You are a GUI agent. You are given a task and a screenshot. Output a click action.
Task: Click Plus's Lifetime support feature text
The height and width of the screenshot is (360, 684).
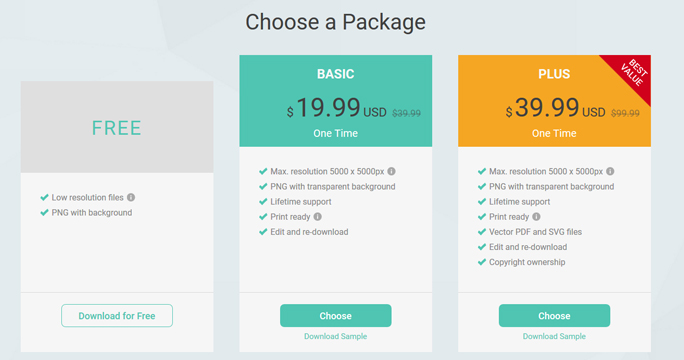click(x=520, y=202)
